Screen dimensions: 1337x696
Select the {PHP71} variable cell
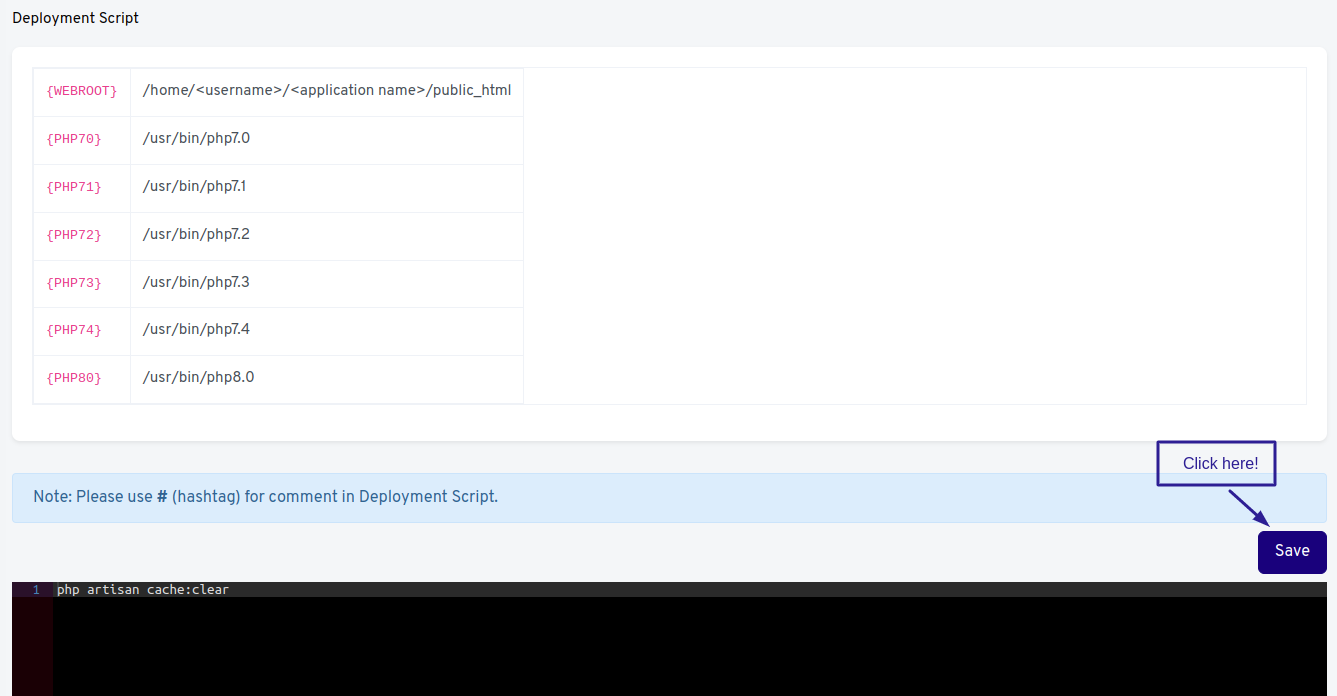pyautogui.click(x=82, y=188)
